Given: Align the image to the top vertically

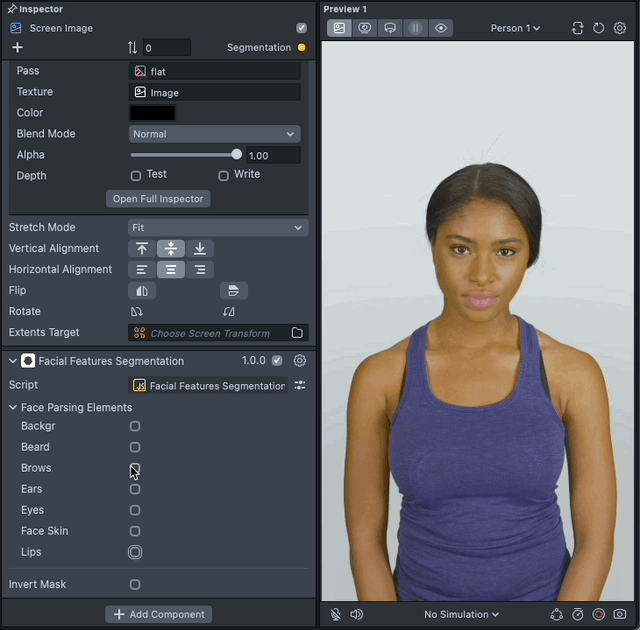Looking at the screenshot, I should pos(142,248).
